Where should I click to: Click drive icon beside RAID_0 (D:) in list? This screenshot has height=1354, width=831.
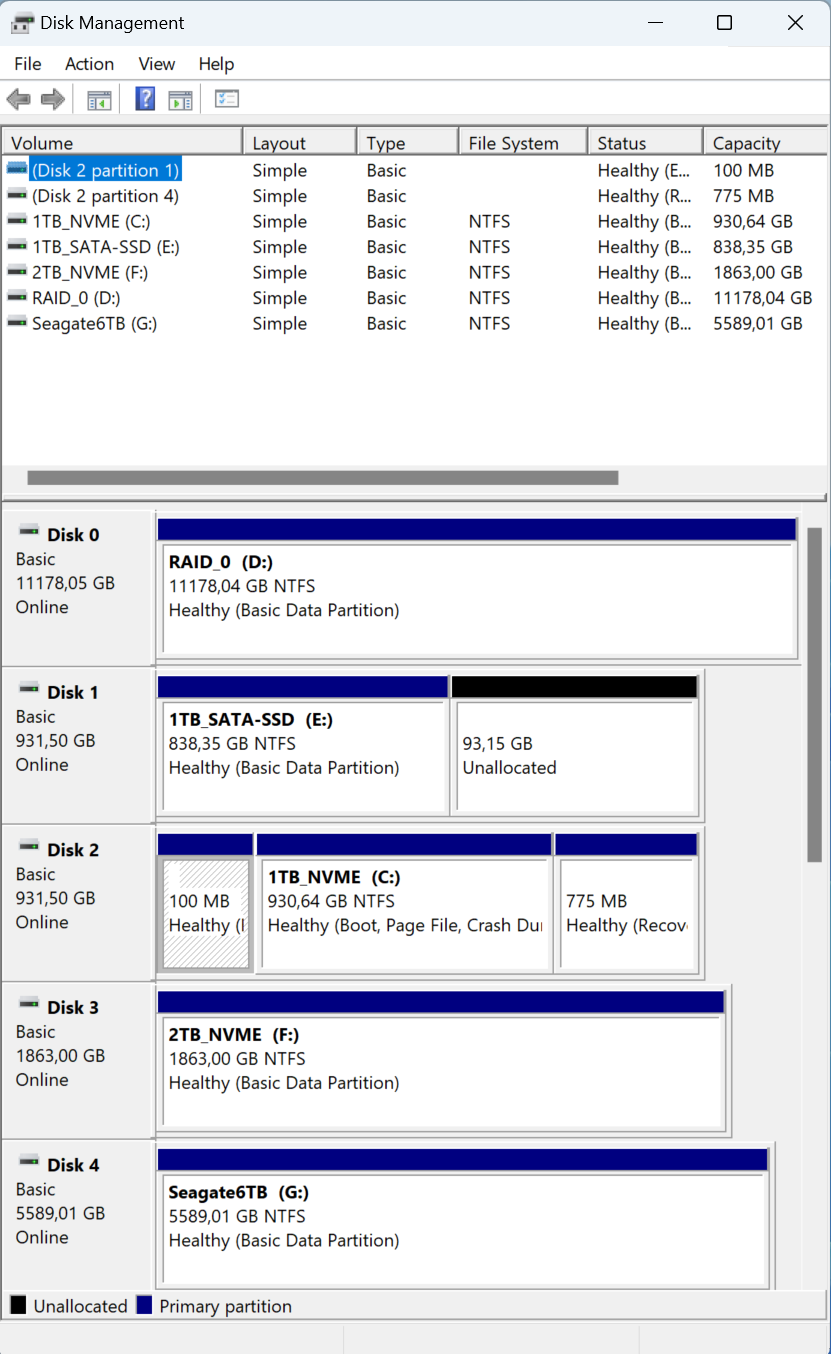17,298
